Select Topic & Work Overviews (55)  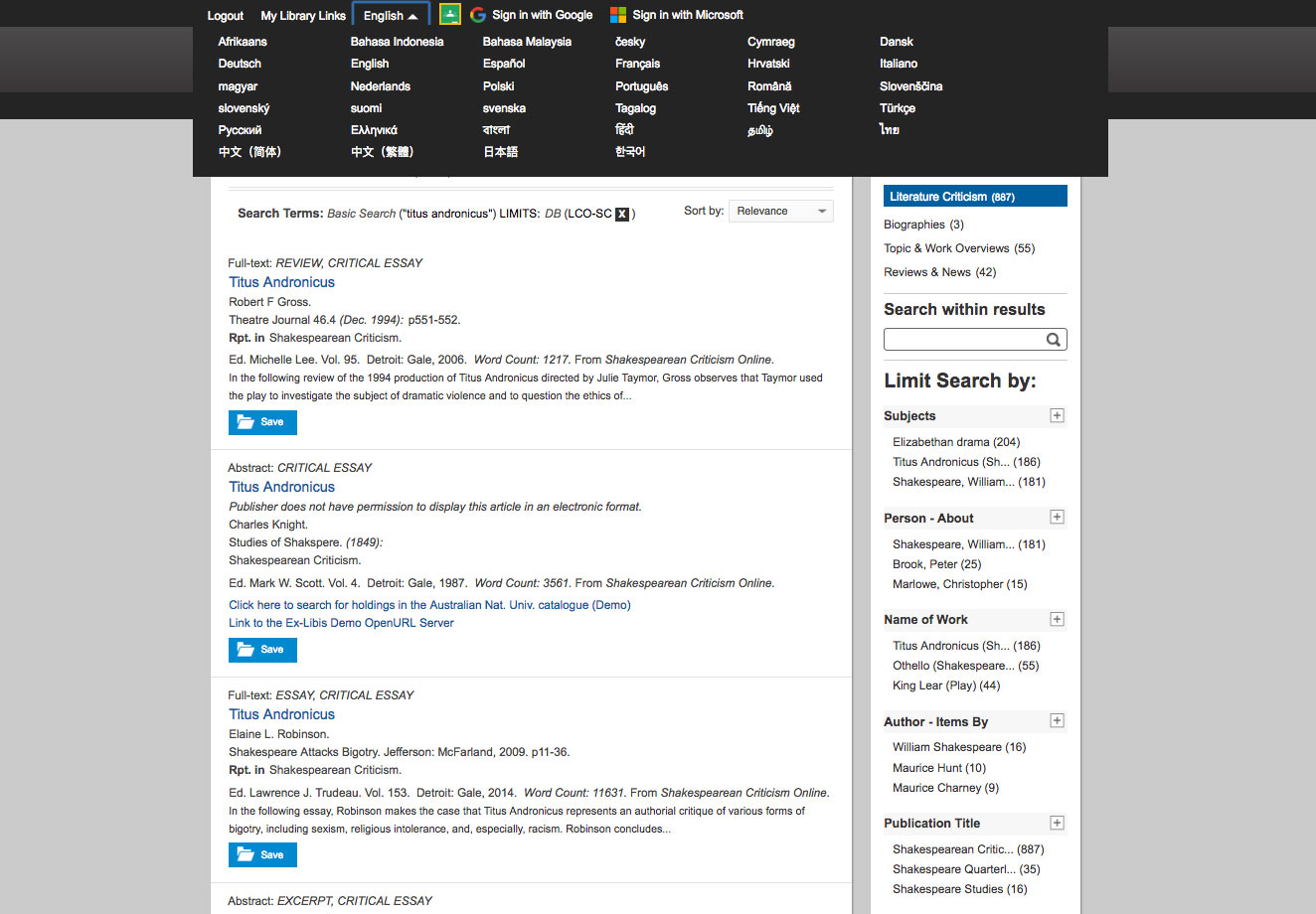click(959, 248)
